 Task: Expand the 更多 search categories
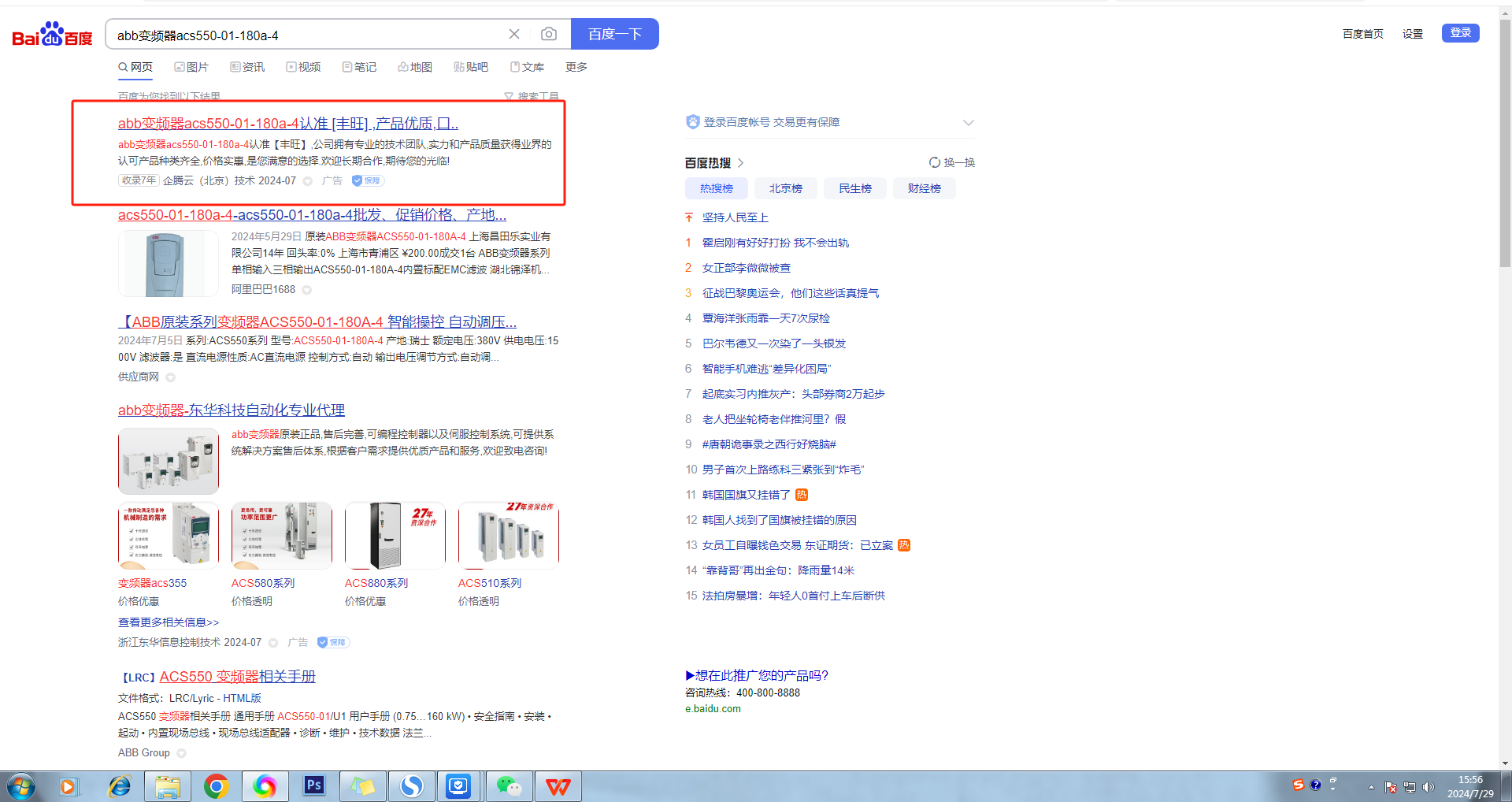[576, 67]
